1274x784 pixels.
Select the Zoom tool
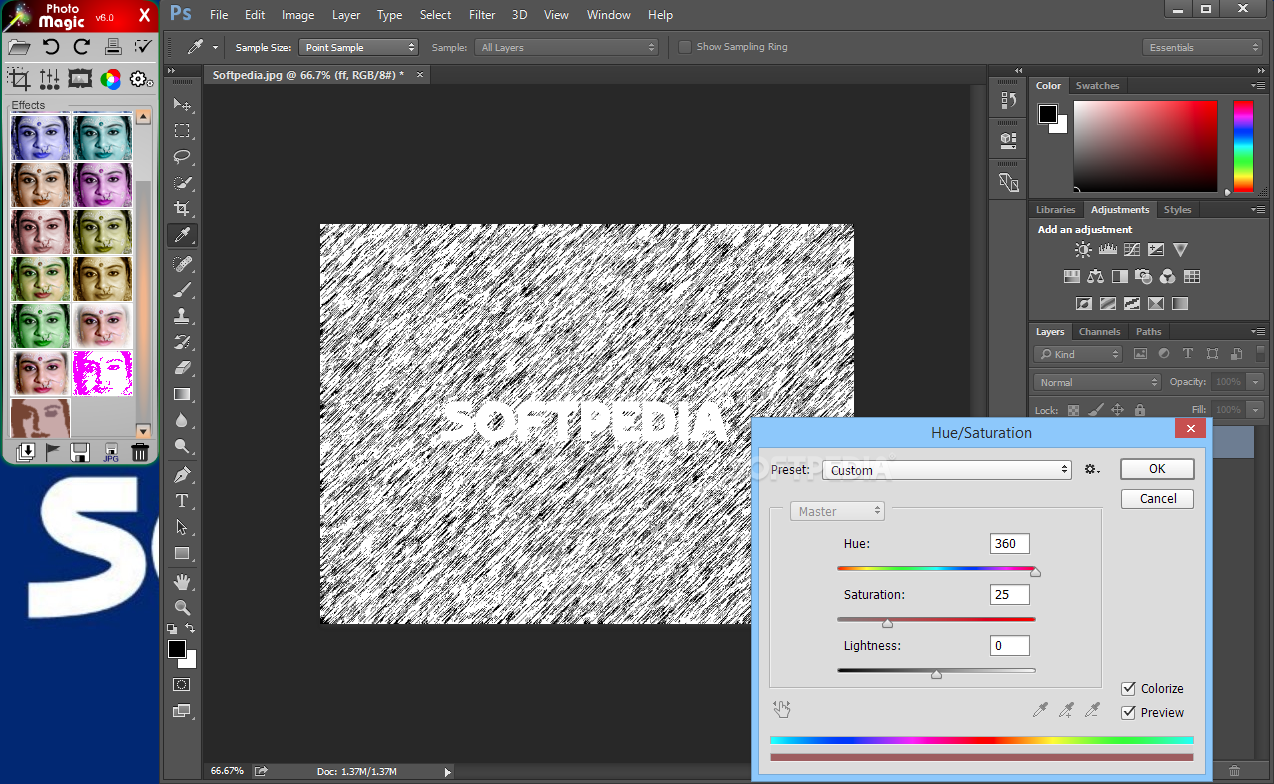pos(182,608)
